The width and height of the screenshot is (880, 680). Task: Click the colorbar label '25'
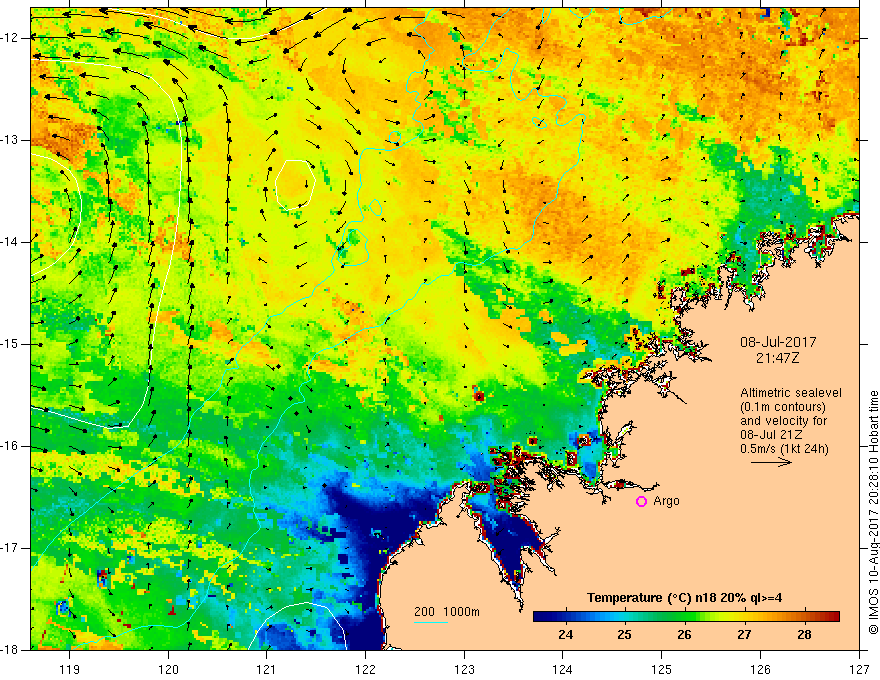625,635
